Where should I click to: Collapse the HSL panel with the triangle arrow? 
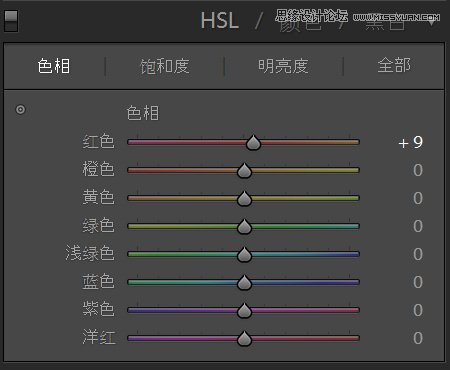click(432, 22)
